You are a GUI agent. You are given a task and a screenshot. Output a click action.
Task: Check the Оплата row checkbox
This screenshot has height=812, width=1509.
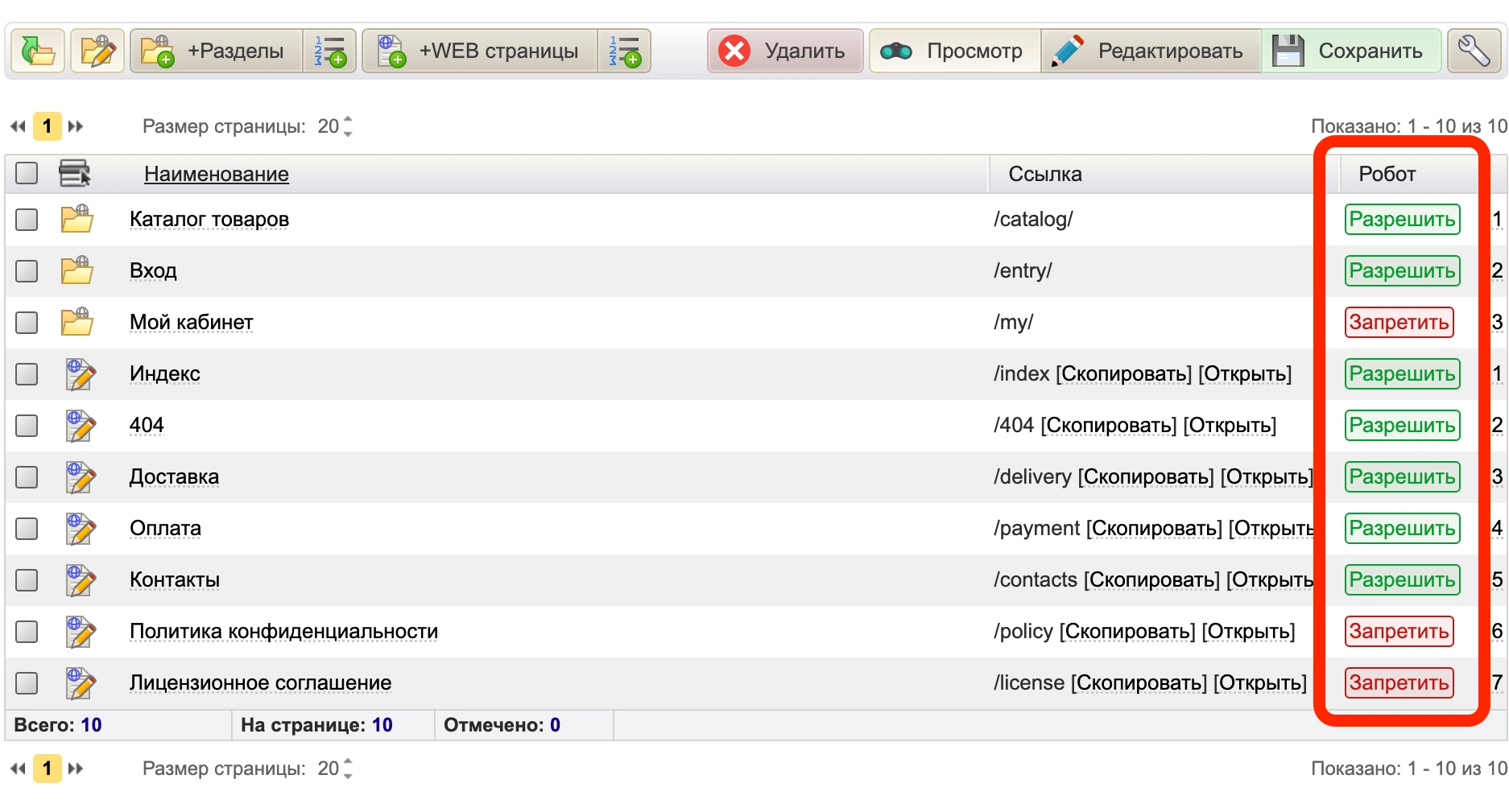point(27,529)
